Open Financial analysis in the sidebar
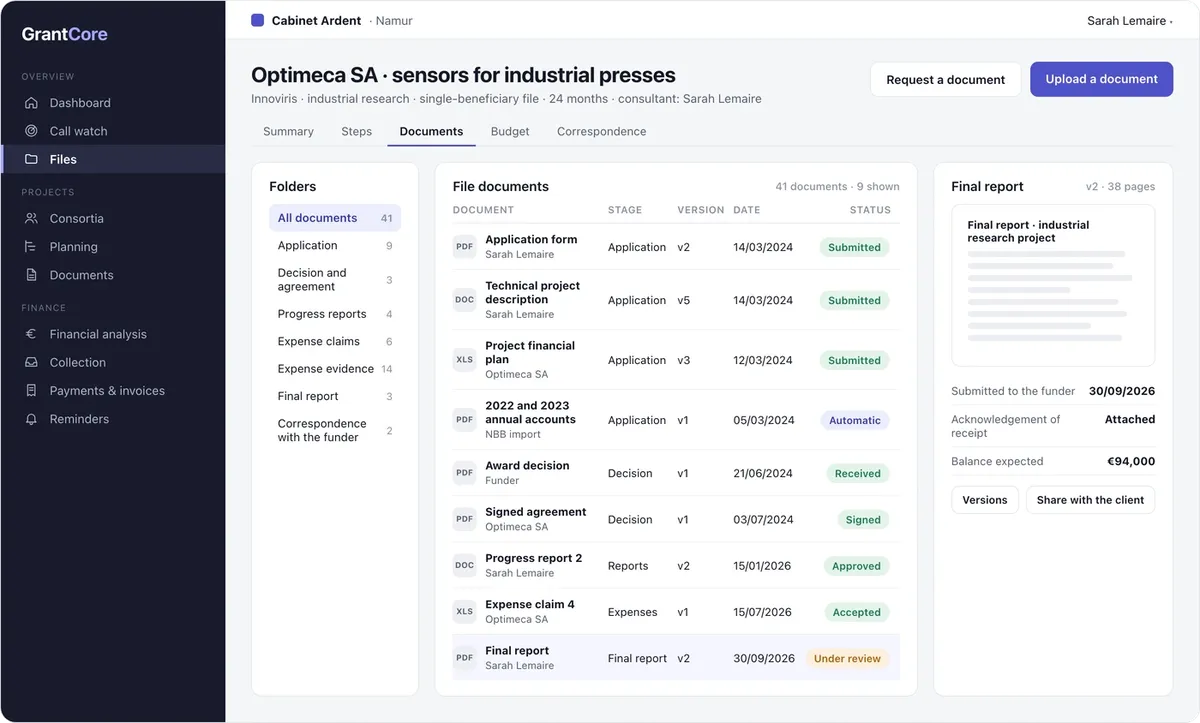 [112, 334]
